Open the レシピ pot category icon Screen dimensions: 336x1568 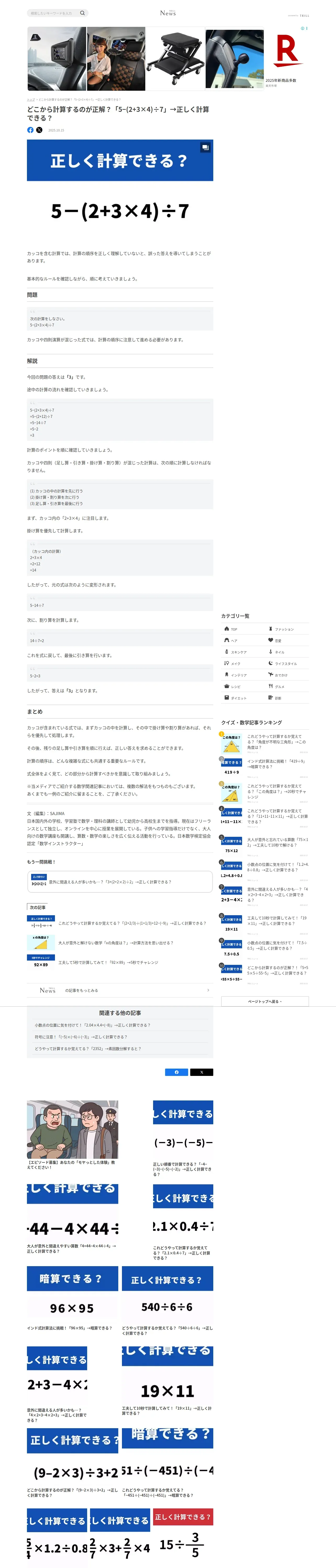(x=227, y=687)
